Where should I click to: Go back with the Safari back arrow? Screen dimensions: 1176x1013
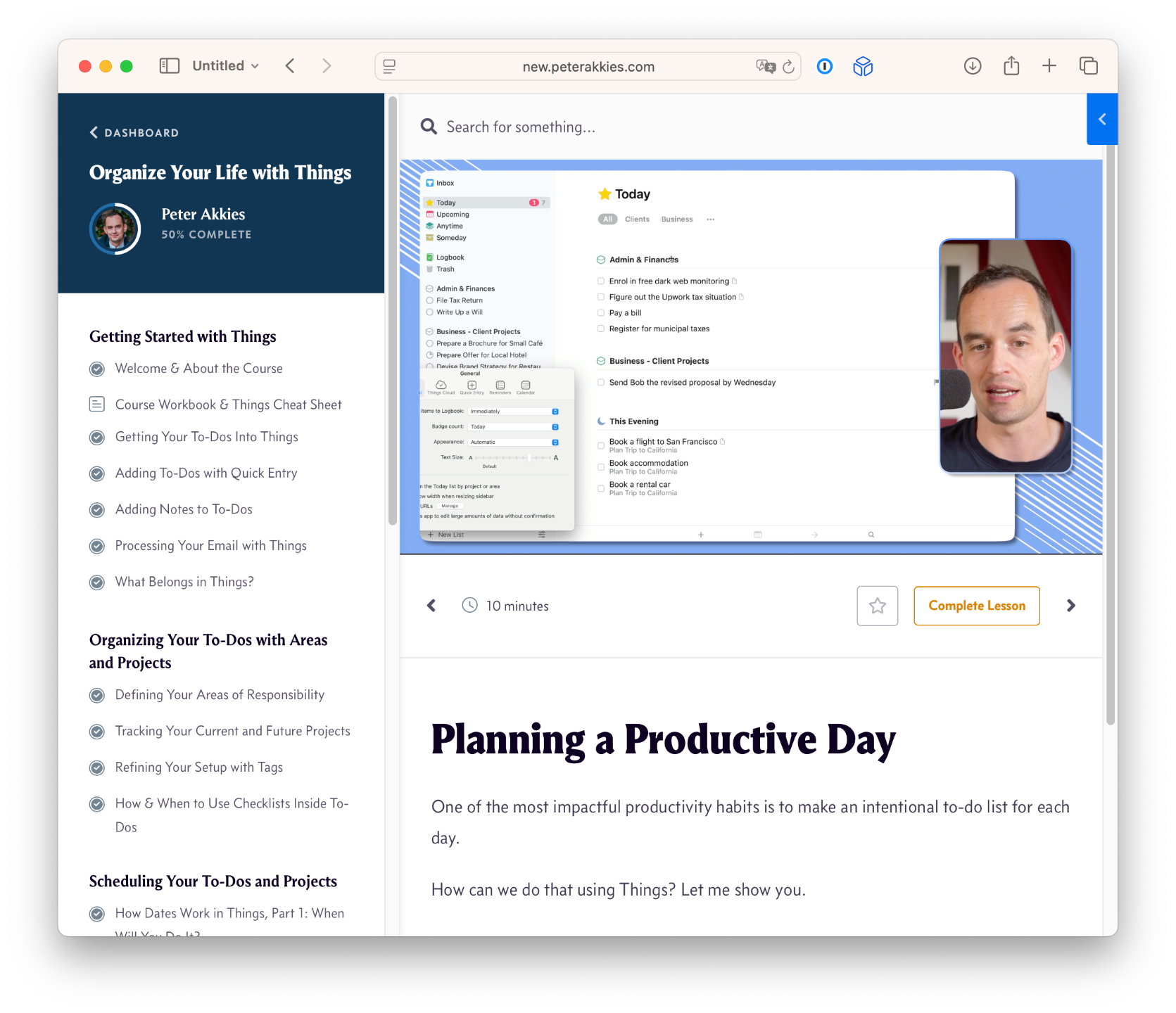coord(290,66)
